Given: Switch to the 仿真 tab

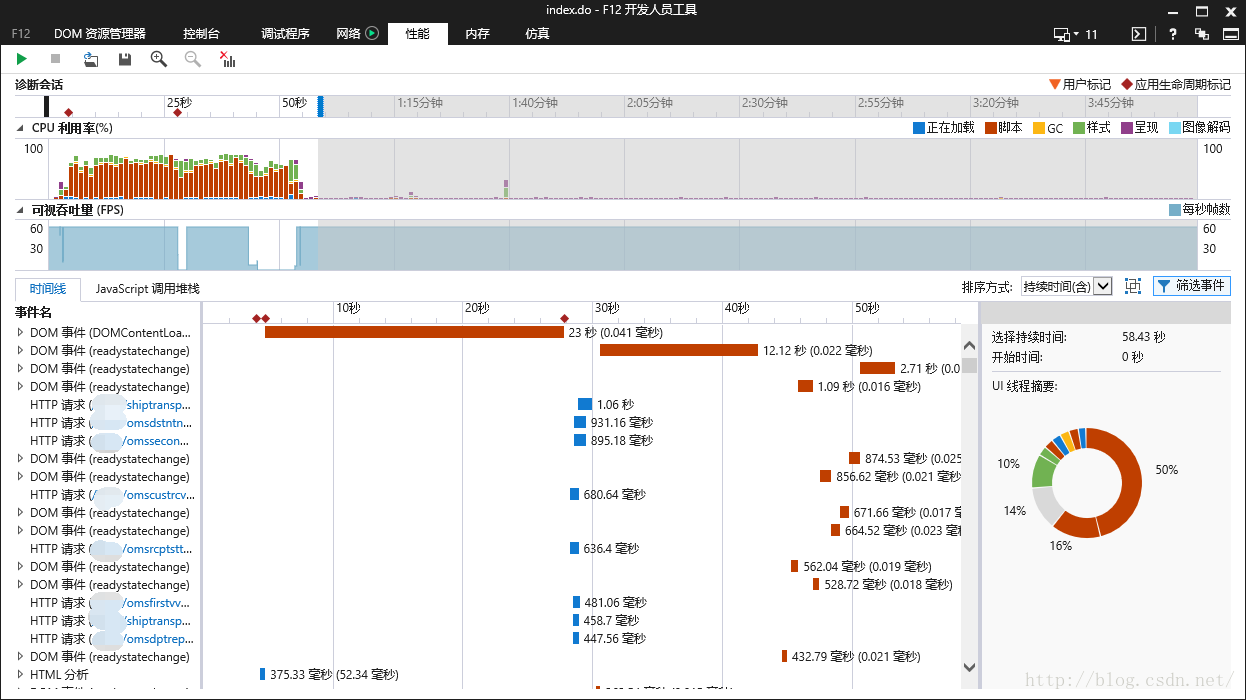Looking at the screenshot, I should click(x=537, y=33).
